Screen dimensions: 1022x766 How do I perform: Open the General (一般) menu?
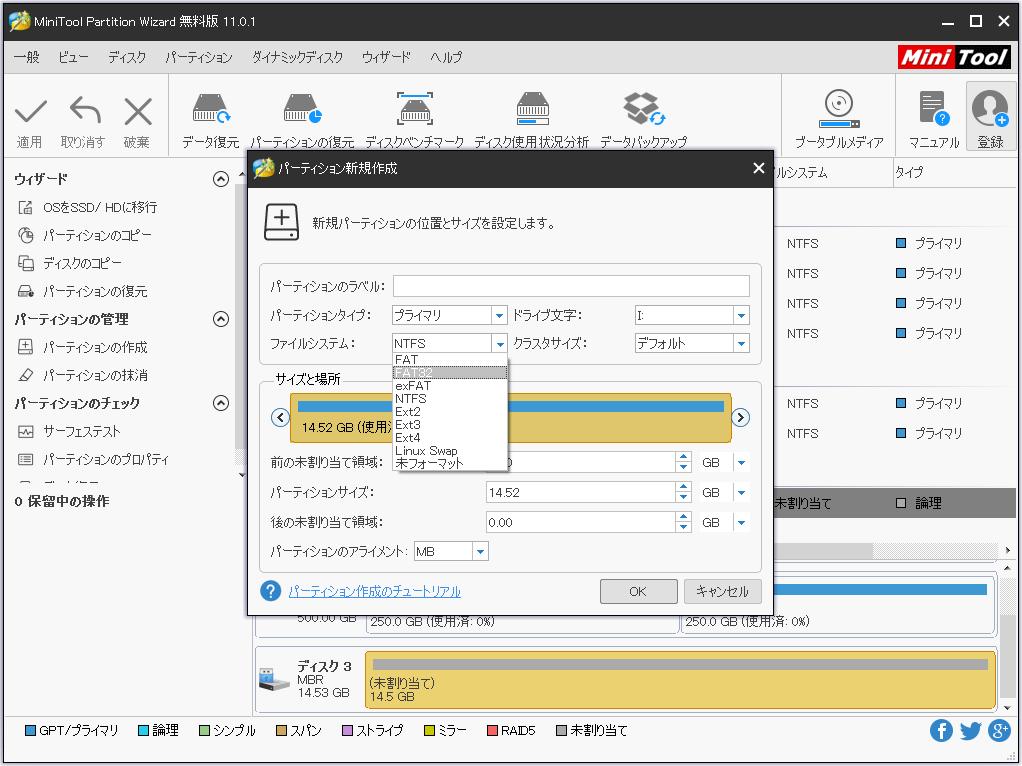[27, 57]
